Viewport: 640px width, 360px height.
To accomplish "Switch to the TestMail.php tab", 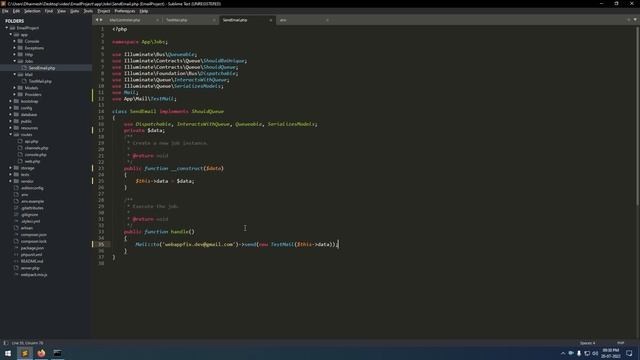I will (177, 20).
